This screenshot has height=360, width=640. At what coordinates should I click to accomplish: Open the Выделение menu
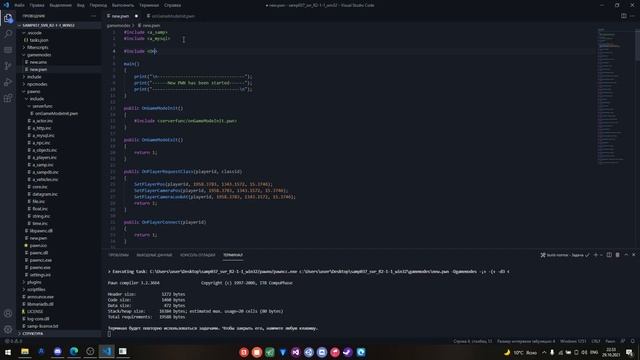pyautogui.click(x=60, y=5)
